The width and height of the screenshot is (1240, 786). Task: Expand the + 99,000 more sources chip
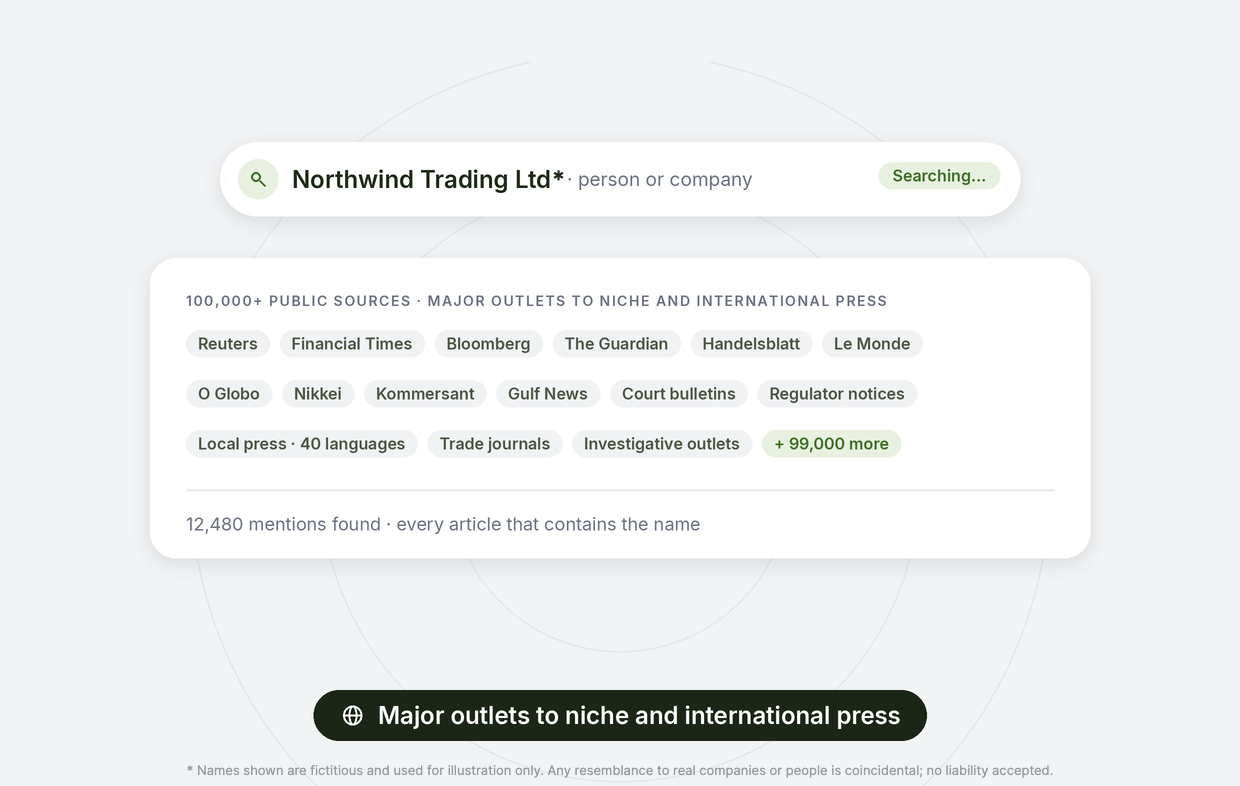coord(832,444)
